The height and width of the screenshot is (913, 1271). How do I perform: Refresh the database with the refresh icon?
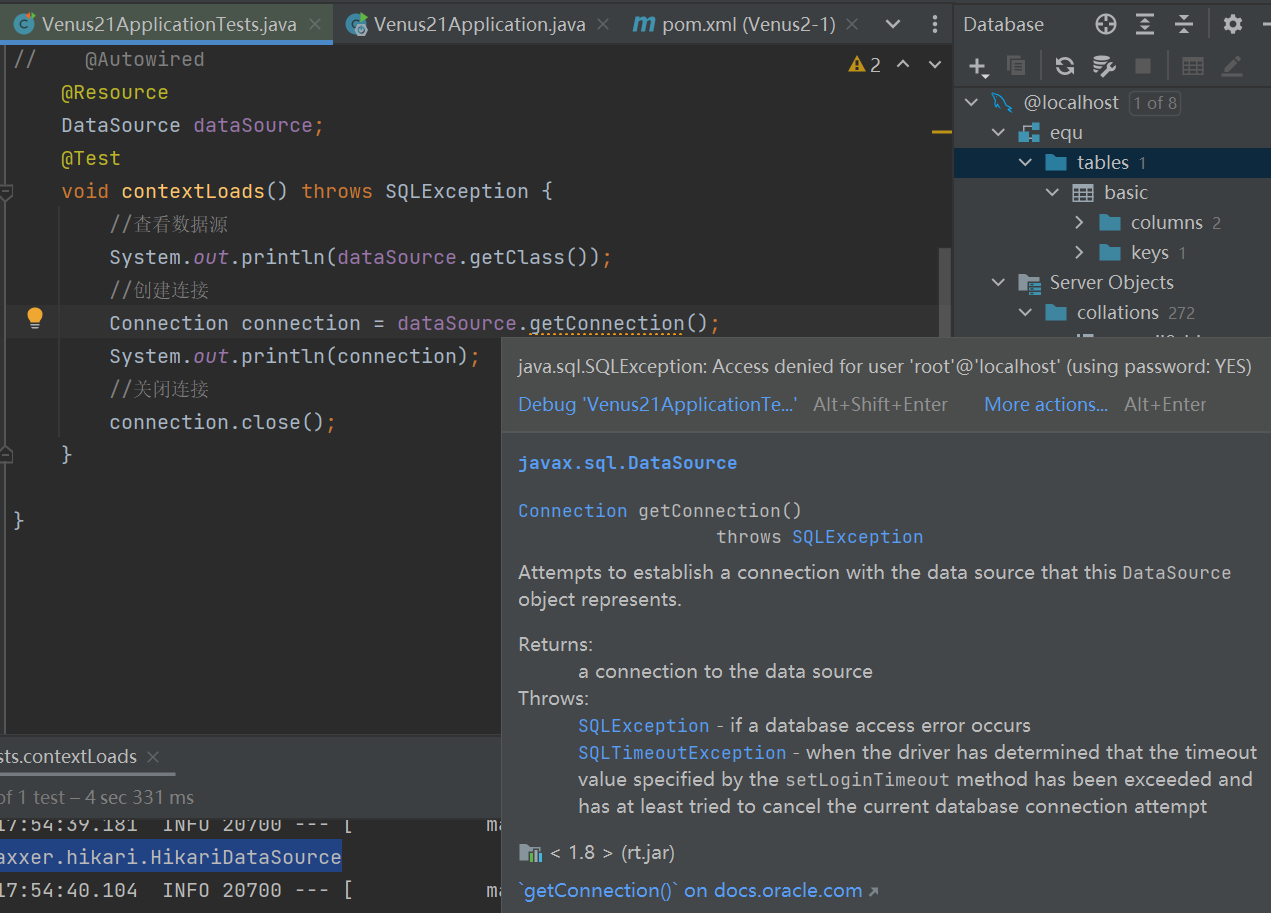[1065, 66]
